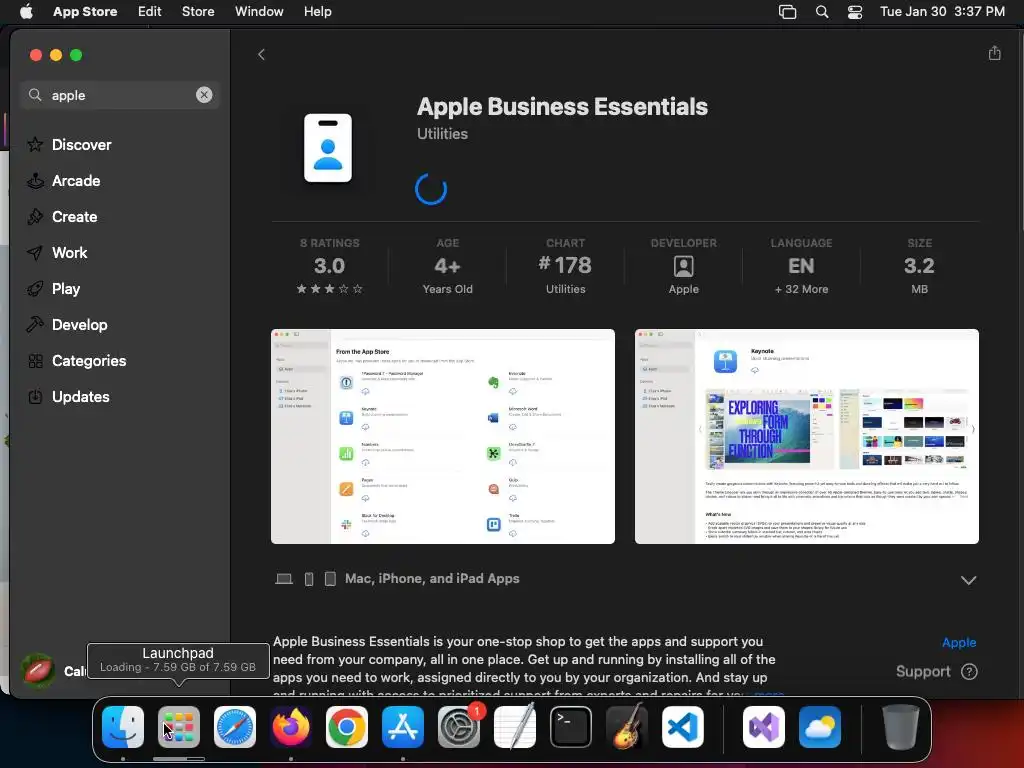
Task: Open Launchpad from the Dock
Action: (x=179, y=727)
